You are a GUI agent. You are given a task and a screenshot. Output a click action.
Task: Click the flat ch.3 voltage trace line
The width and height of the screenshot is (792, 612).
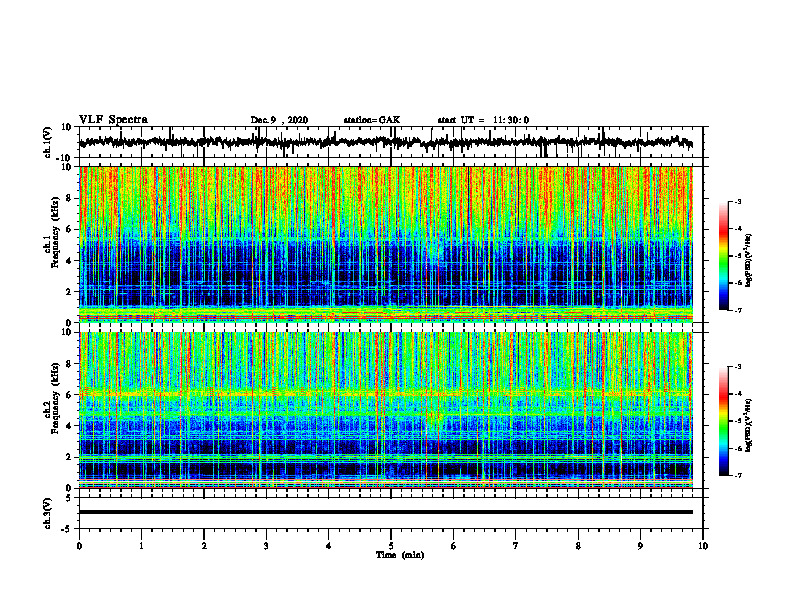[386, 512]
